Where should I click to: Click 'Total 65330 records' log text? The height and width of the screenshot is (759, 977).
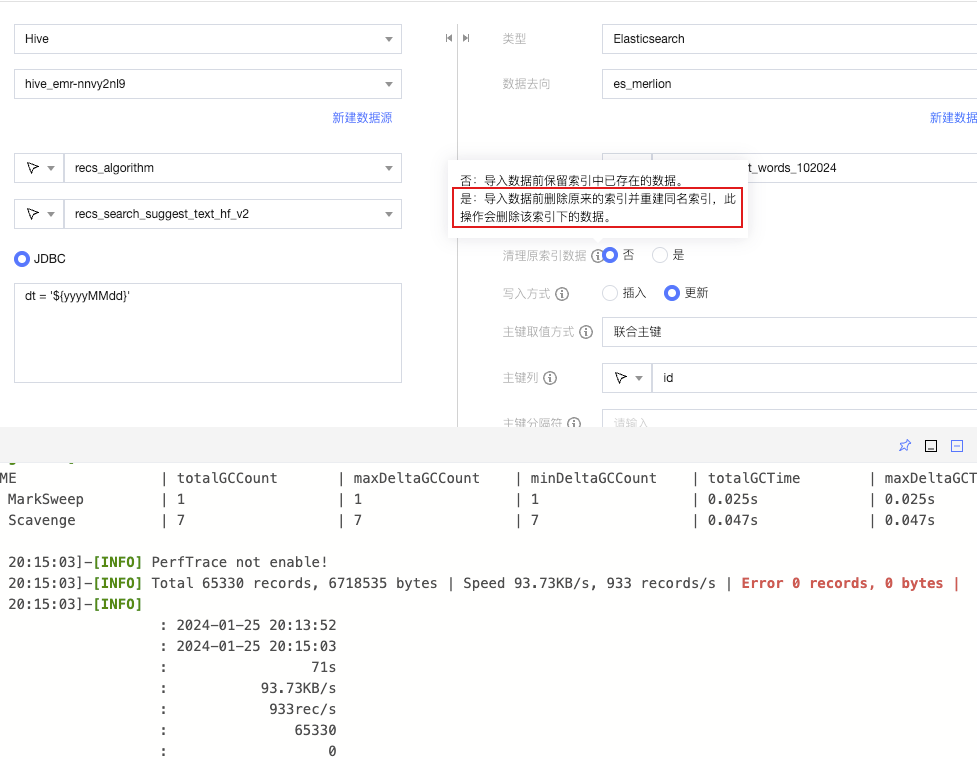click(232, 583)
